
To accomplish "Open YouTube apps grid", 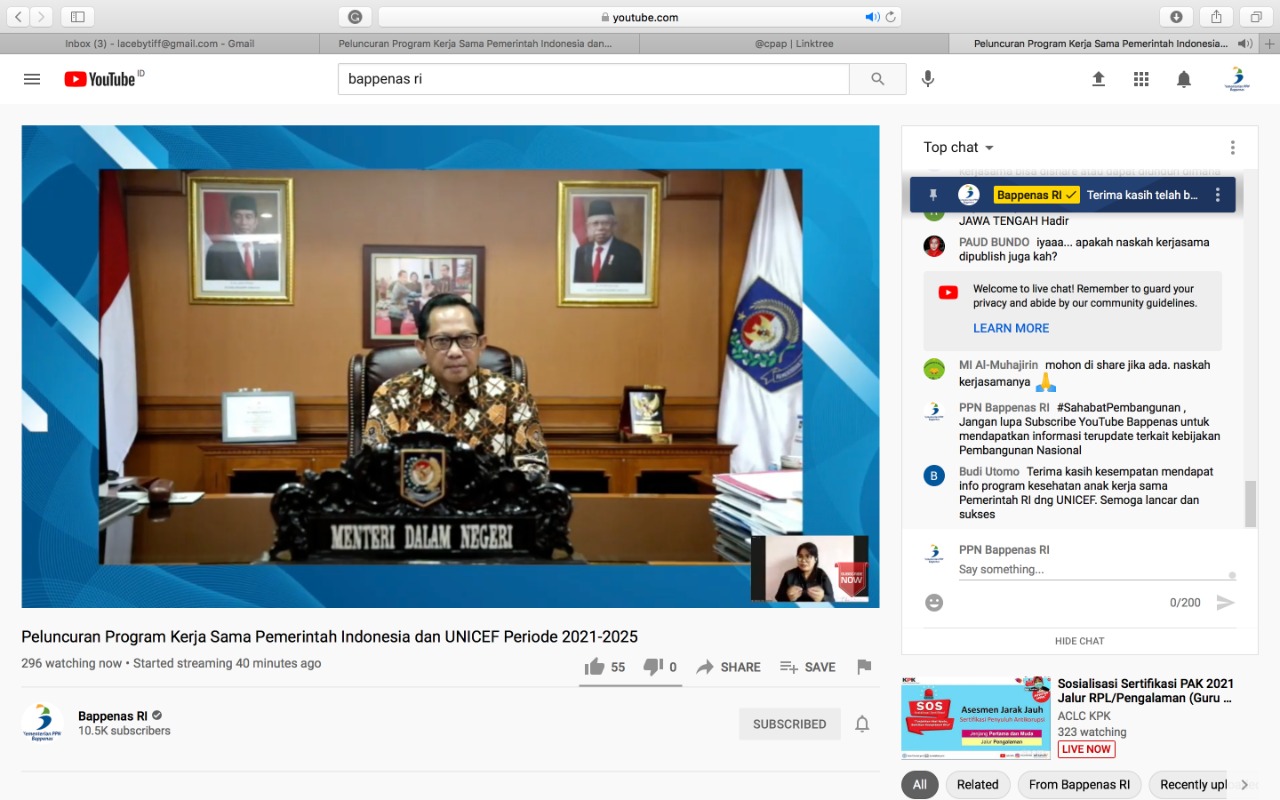I will point(1141,79).
